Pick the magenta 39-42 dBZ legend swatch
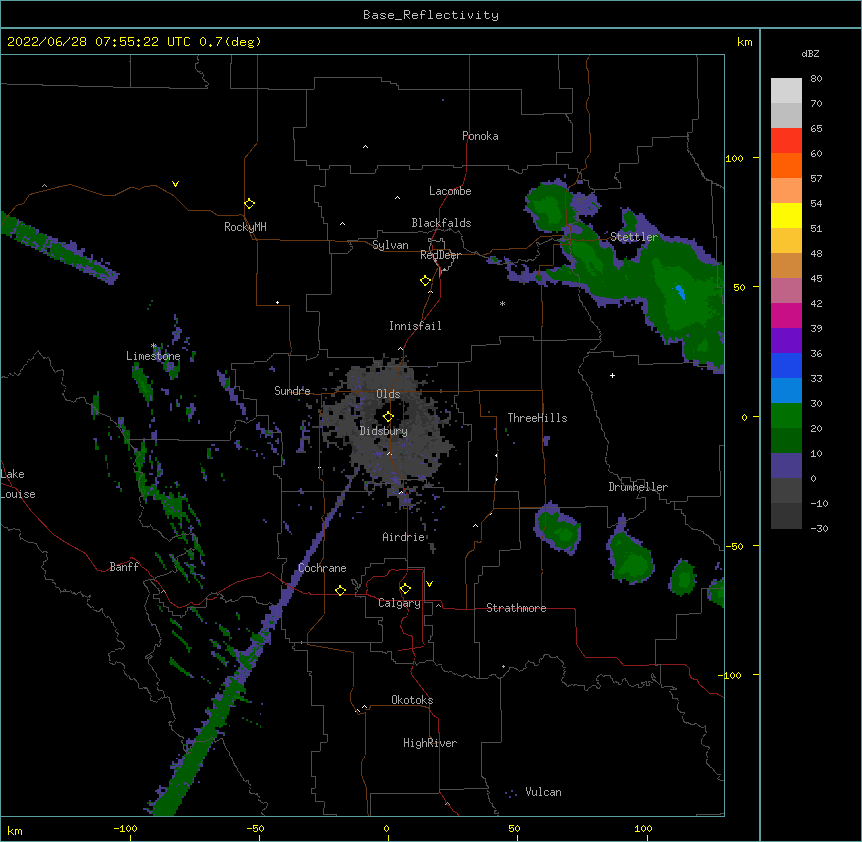This screenshot has height=842, width=862. click(x=786, y=315)
